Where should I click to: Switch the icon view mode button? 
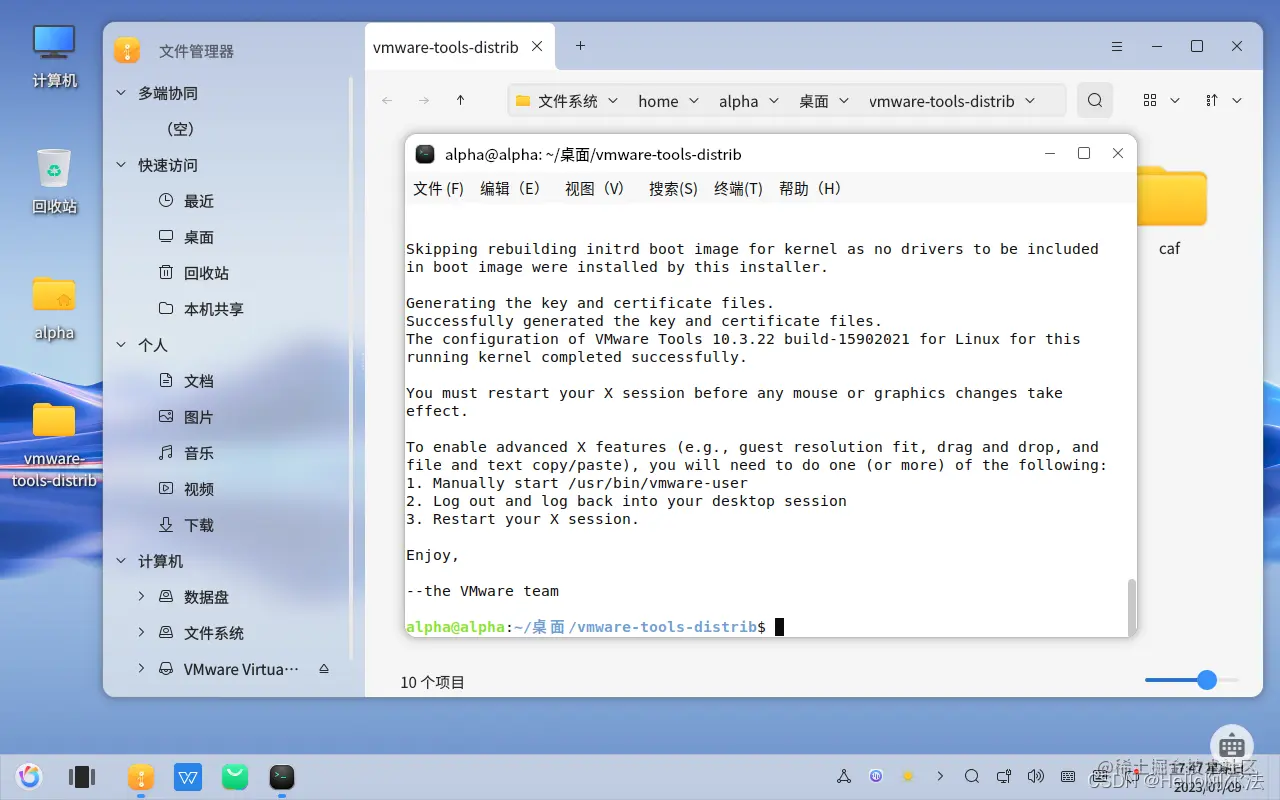pos(1150,100)
